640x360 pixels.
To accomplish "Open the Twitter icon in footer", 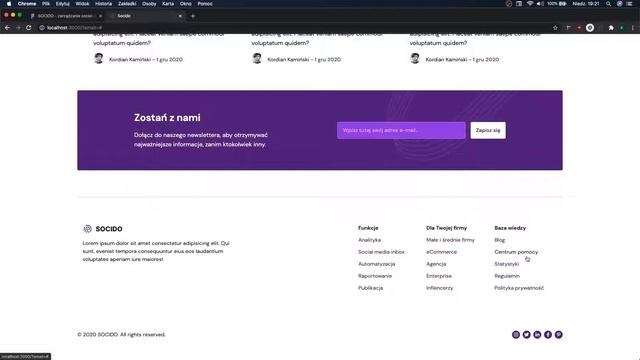I will pyautogui.click(x=527, y=335).
